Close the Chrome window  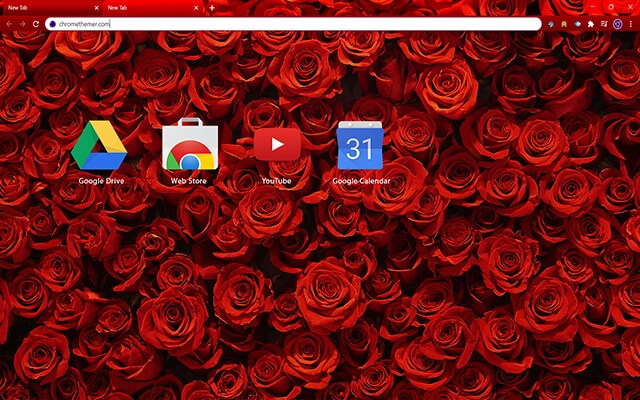(x=630, y=7)
